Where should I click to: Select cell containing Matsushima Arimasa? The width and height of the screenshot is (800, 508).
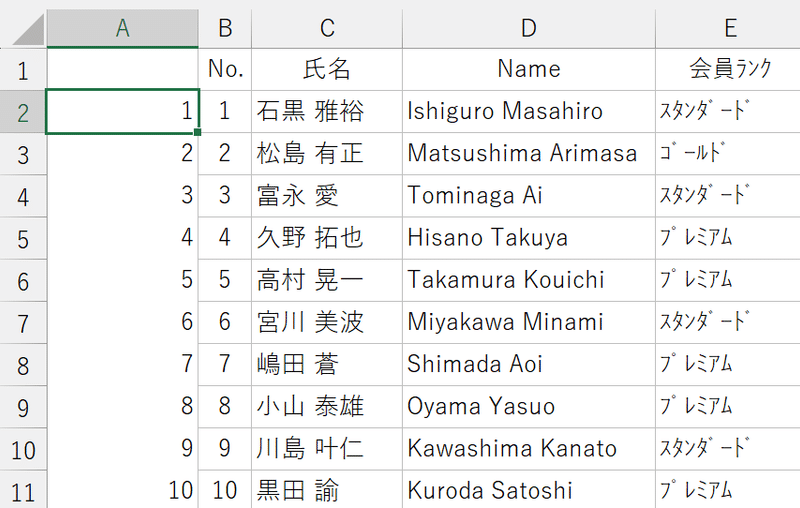coord(529,154)
